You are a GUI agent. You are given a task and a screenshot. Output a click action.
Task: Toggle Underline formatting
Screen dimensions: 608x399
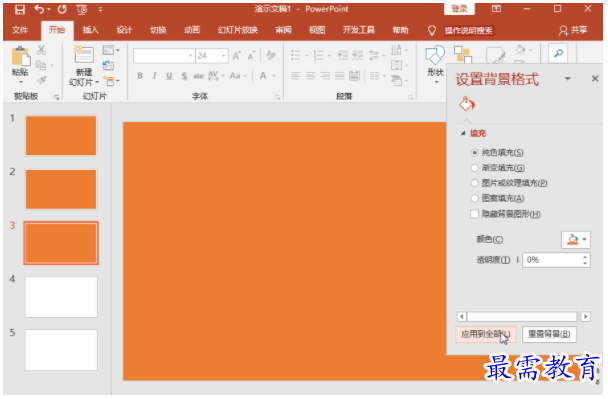169,76
